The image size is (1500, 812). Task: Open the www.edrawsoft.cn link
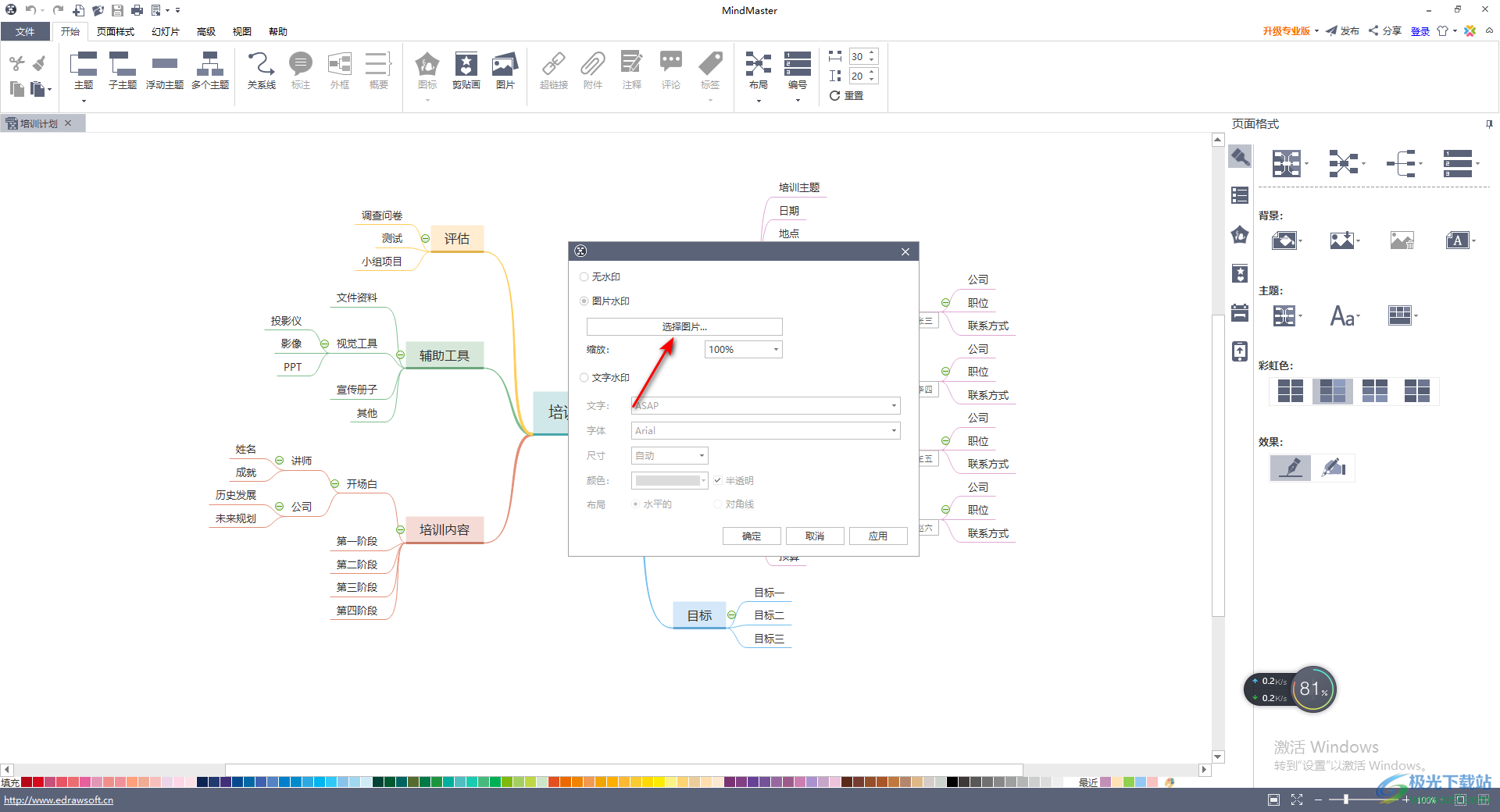pos(59,800)
